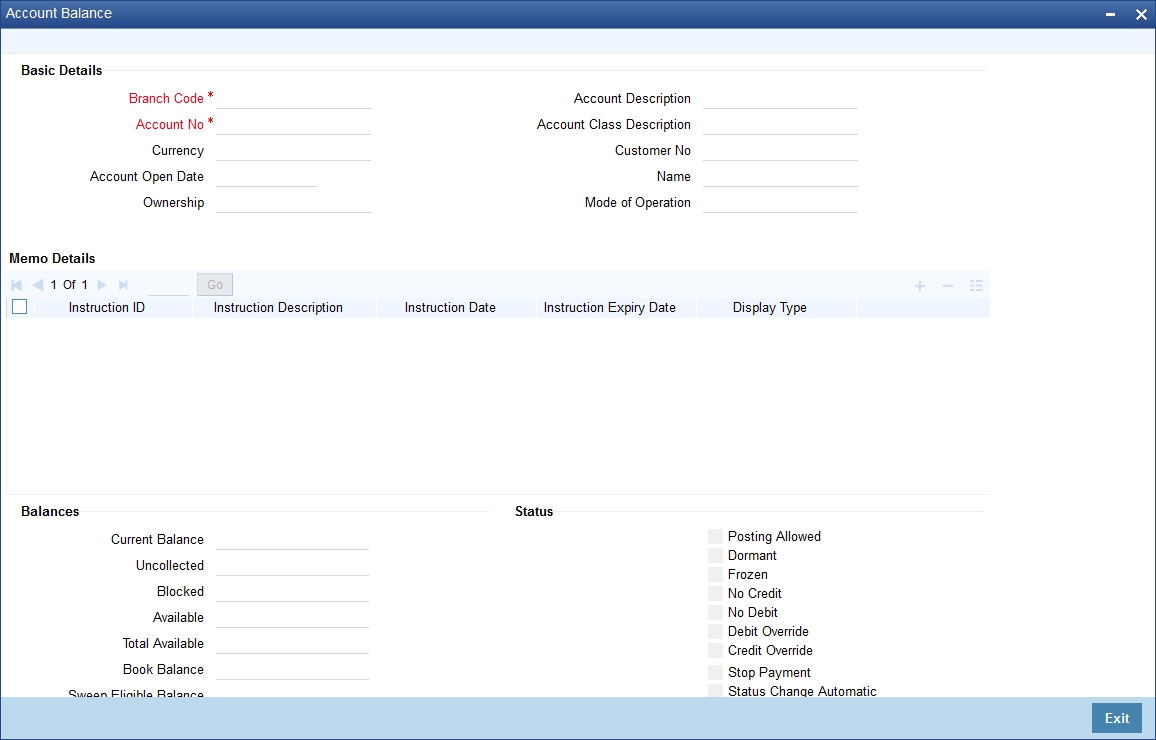Click the previous page arrow icon
Screen dimensions: 1156x740
tap(38, 284)
